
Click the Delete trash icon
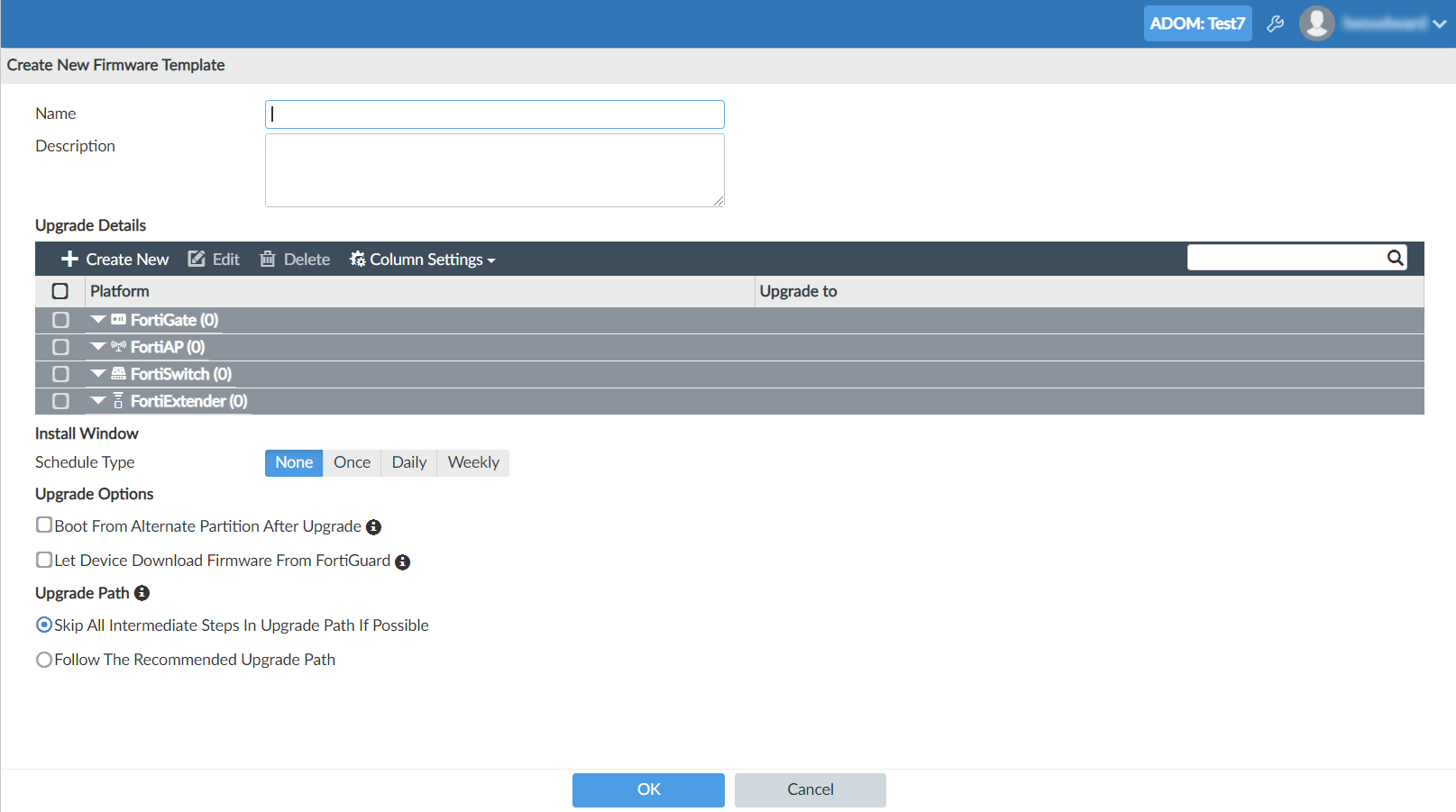tap(268, 259)
